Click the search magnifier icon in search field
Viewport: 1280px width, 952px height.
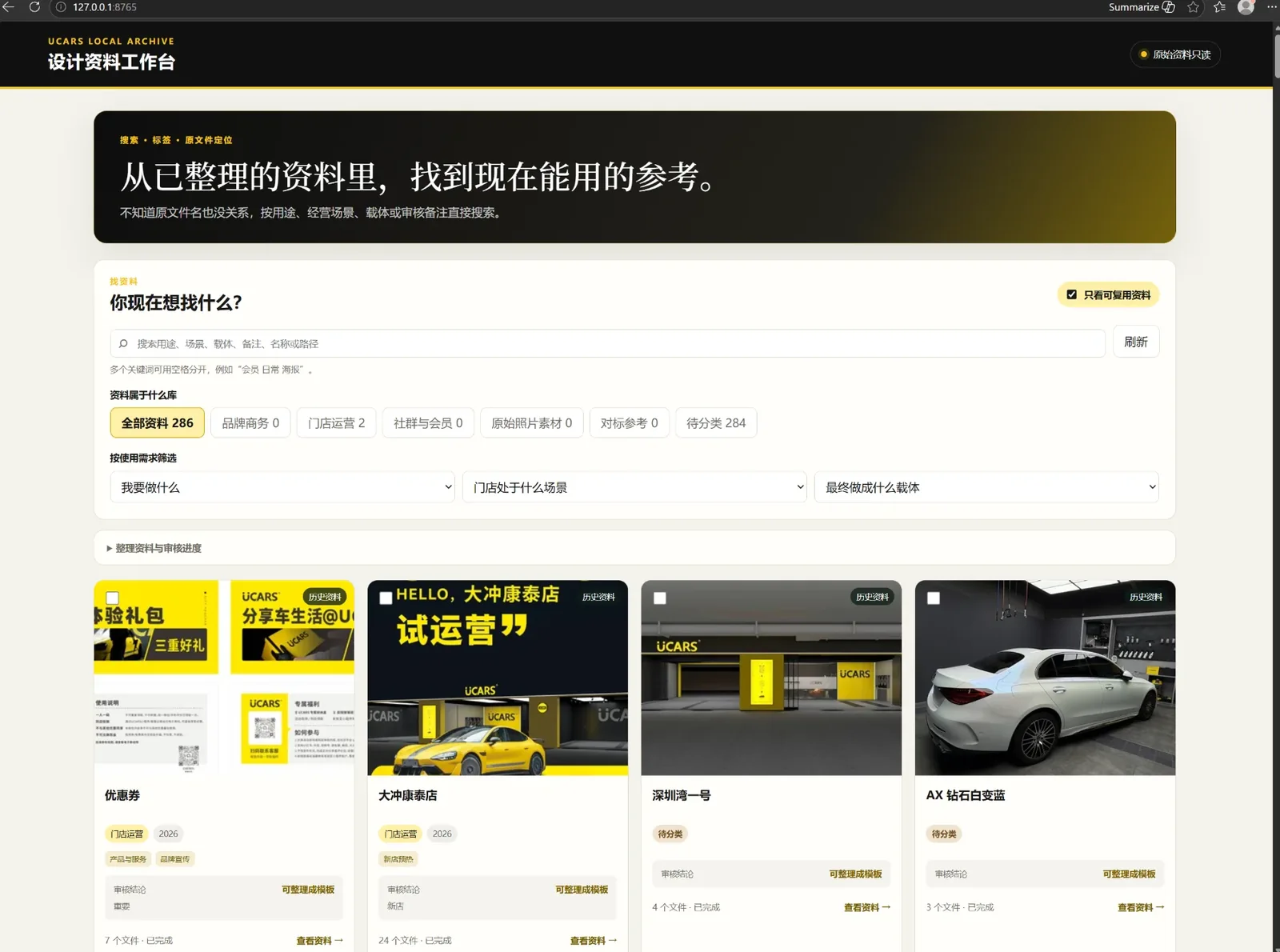(x=123, y=344)
